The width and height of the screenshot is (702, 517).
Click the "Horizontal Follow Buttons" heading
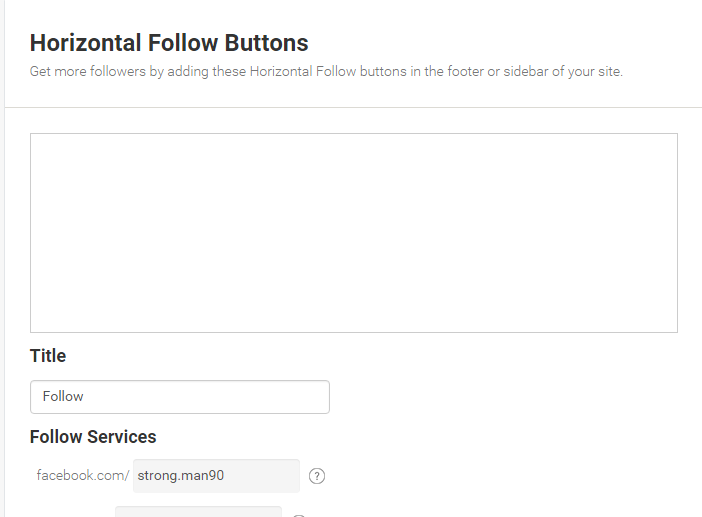click(x=169, y=43)
